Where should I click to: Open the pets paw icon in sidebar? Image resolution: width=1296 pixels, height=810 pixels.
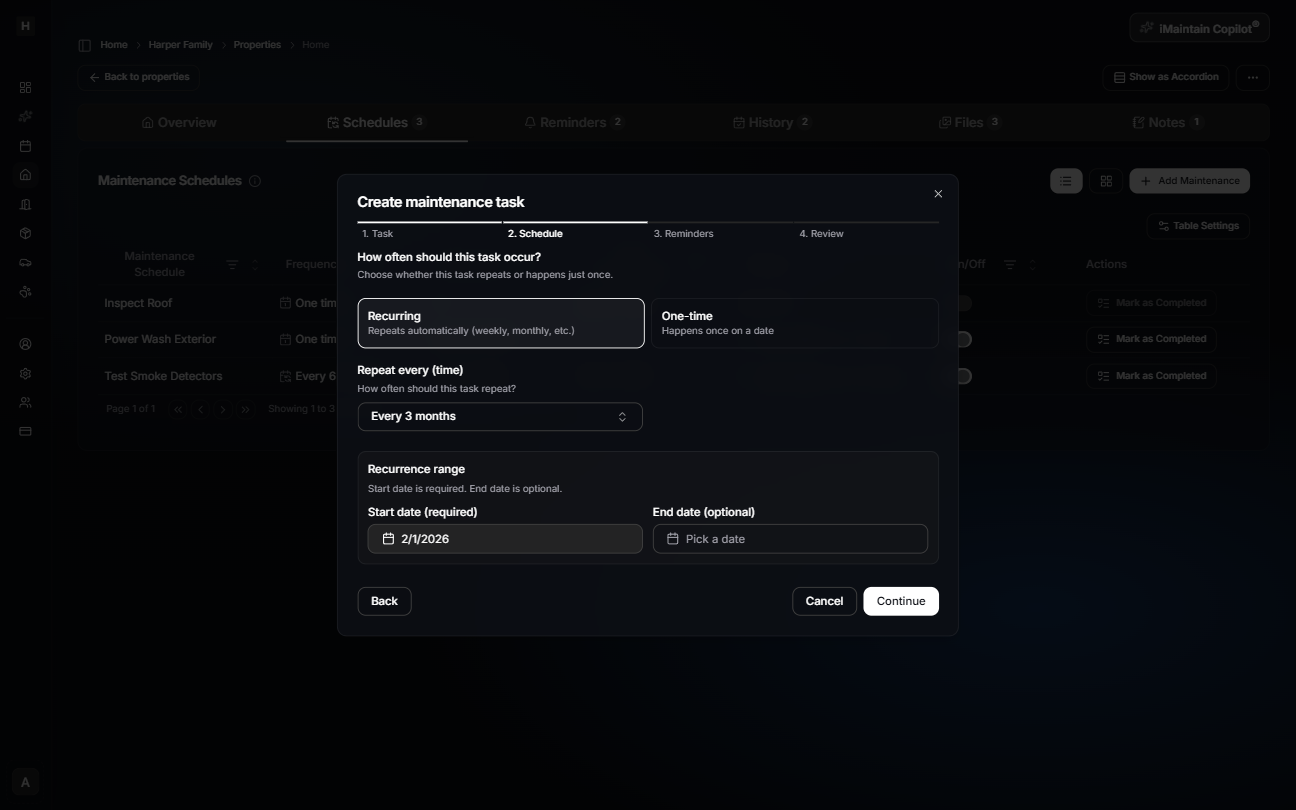coord(25,291)
